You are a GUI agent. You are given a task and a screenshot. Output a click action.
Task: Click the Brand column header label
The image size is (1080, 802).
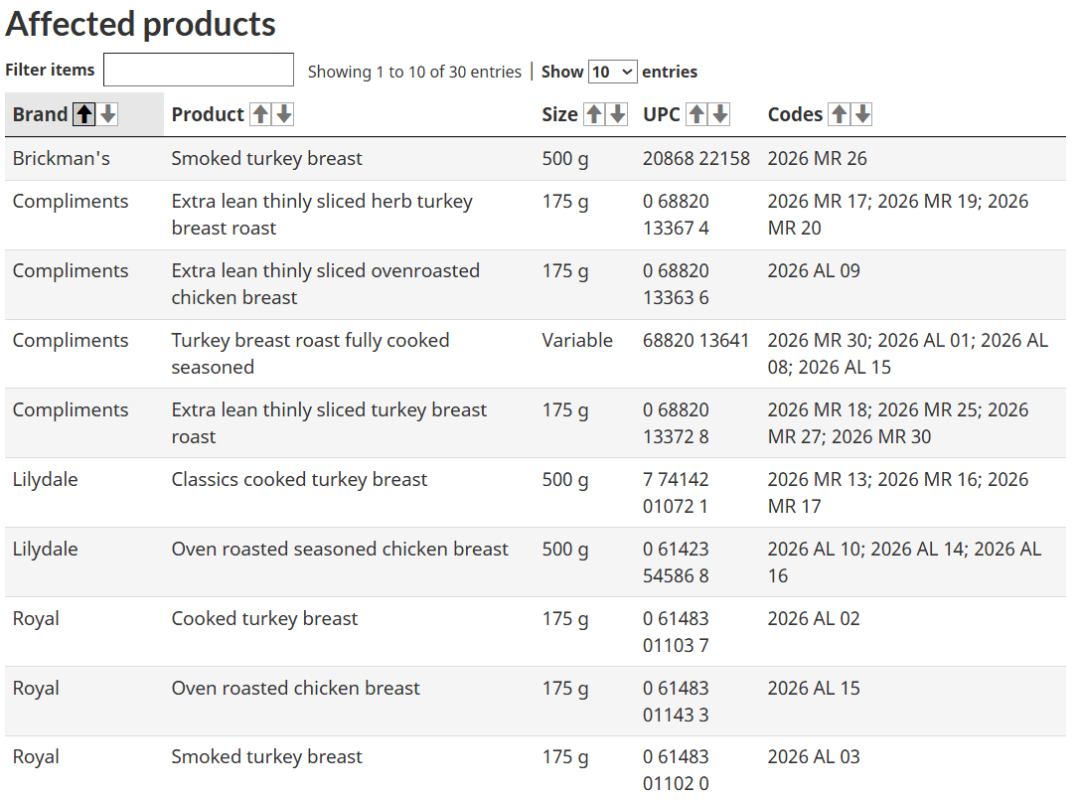(40, 115)
